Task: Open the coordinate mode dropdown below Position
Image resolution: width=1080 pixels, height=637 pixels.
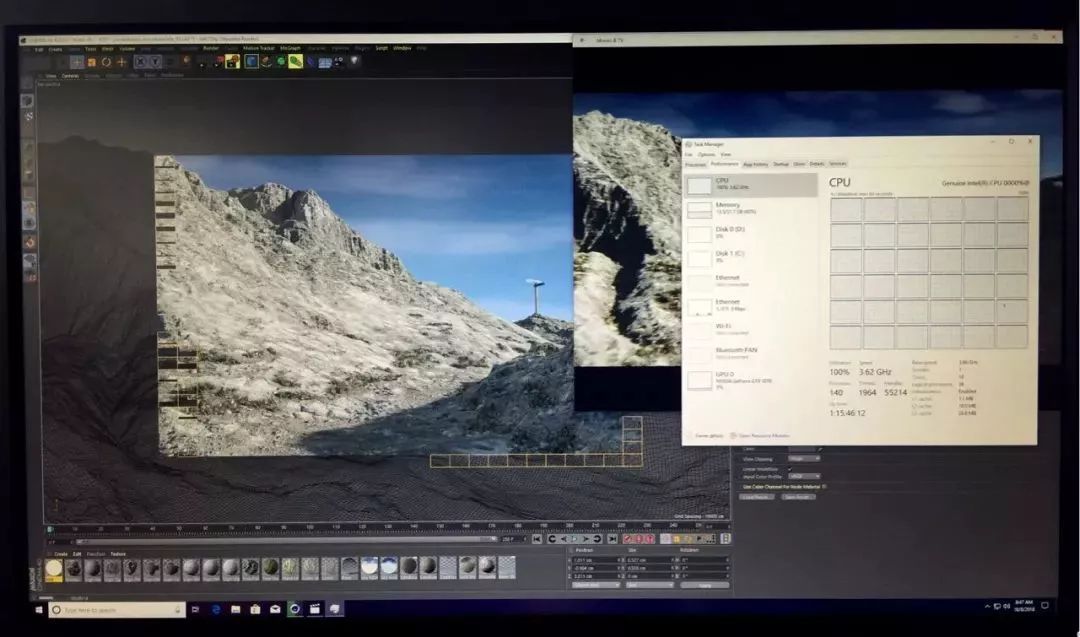Action: [595, 585]
